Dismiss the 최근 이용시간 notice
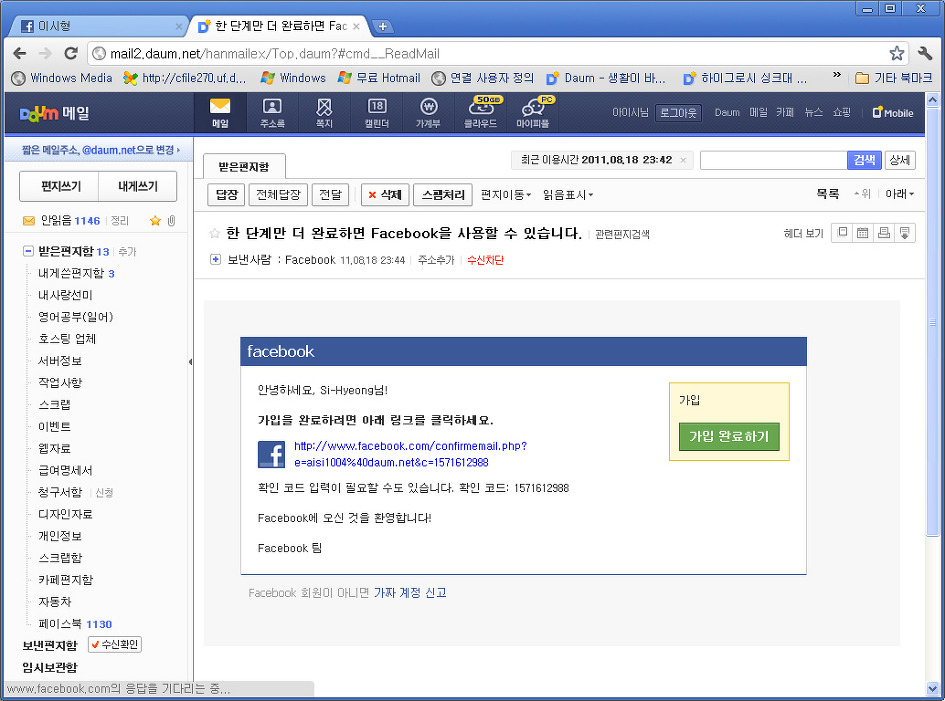 (683, 160)
